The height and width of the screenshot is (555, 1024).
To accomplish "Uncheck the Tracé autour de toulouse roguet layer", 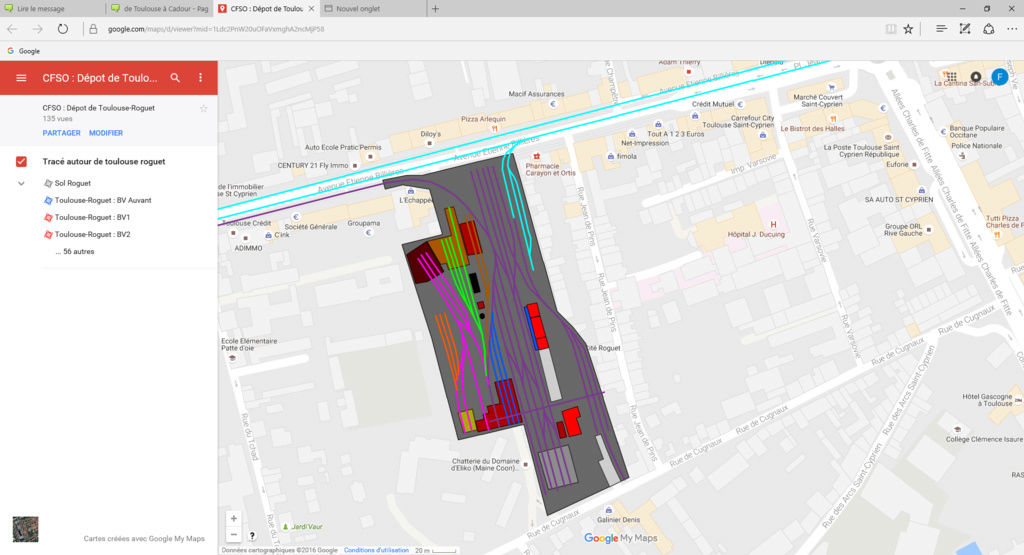I will click(22, 161).
